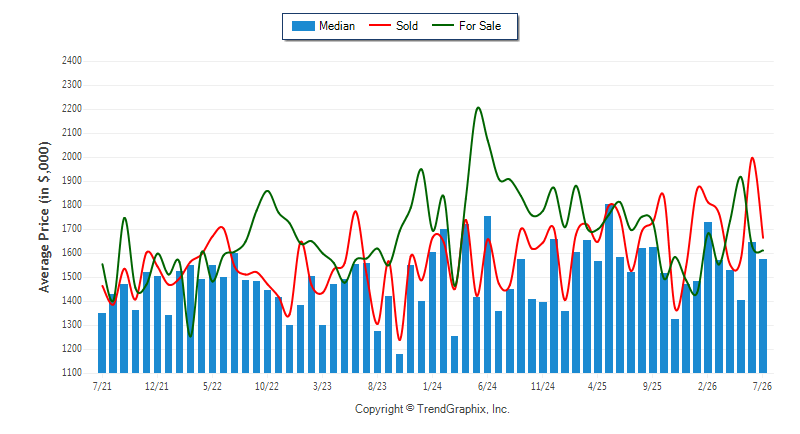Click the last Median bar at 7/26

[763, 316]
